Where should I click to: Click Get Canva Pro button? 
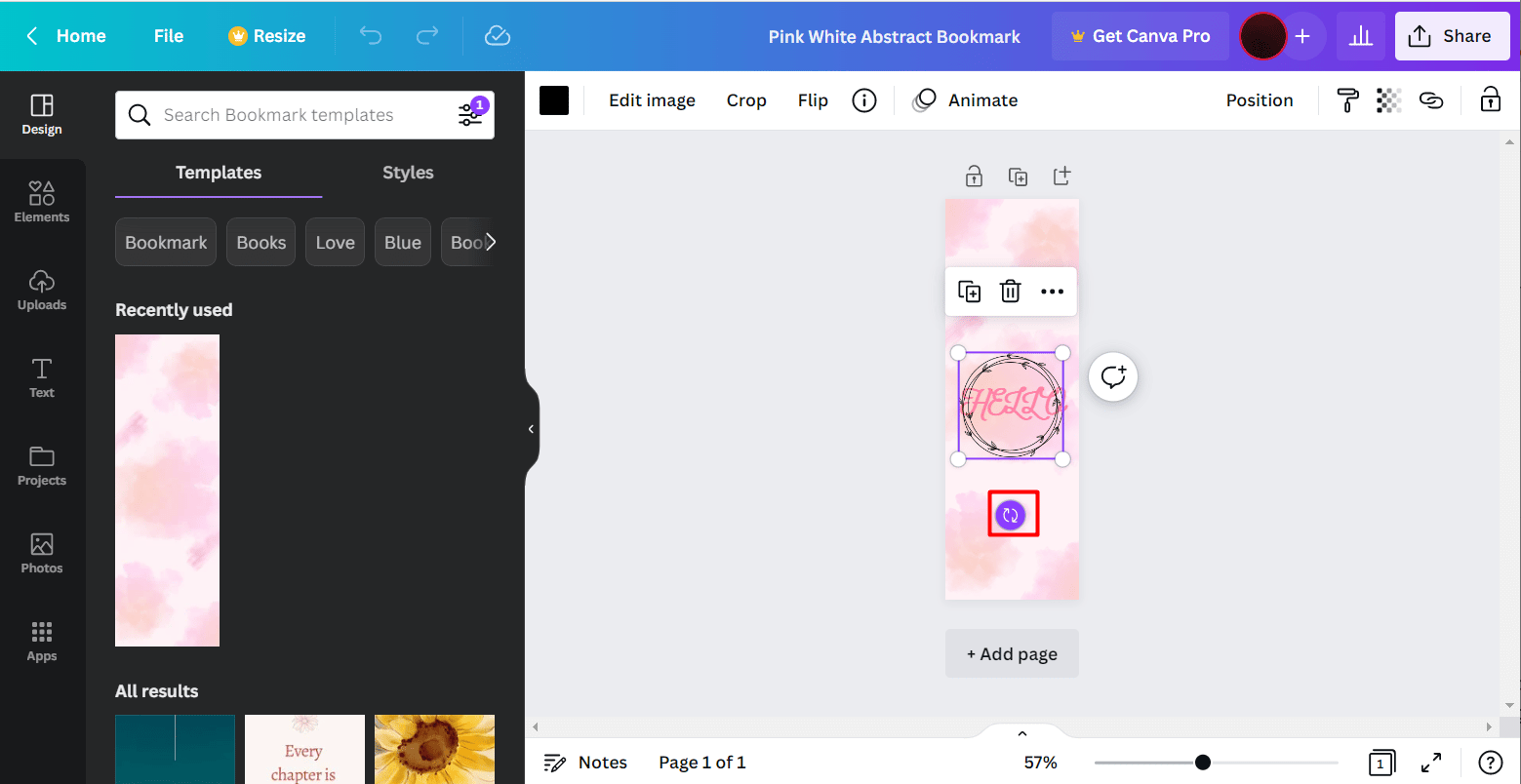pos(1140,36)
